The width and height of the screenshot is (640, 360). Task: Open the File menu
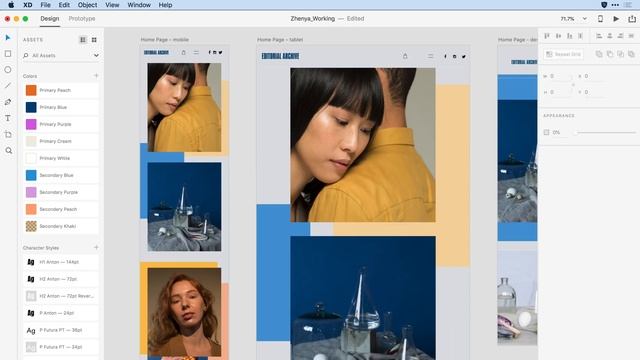pos(45,5)
